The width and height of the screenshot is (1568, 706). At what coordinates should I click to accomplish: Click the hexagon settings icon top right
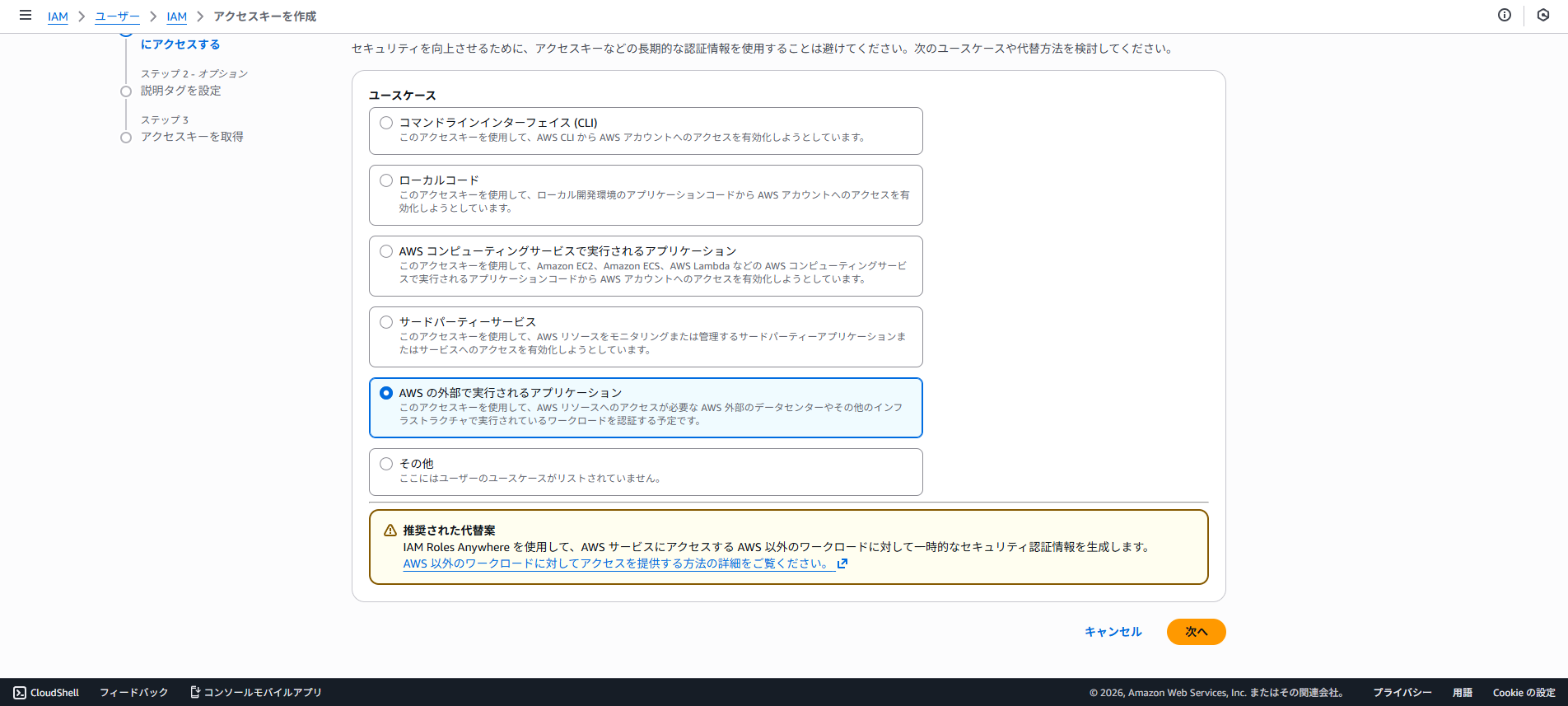(1542, 16)
